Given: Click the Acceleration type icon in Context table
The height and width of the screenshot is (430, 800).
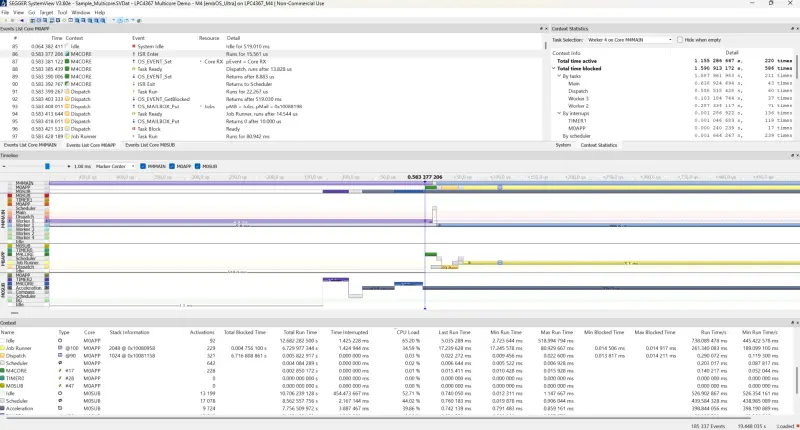Looking at the screenshot, I should pos(60,409).
